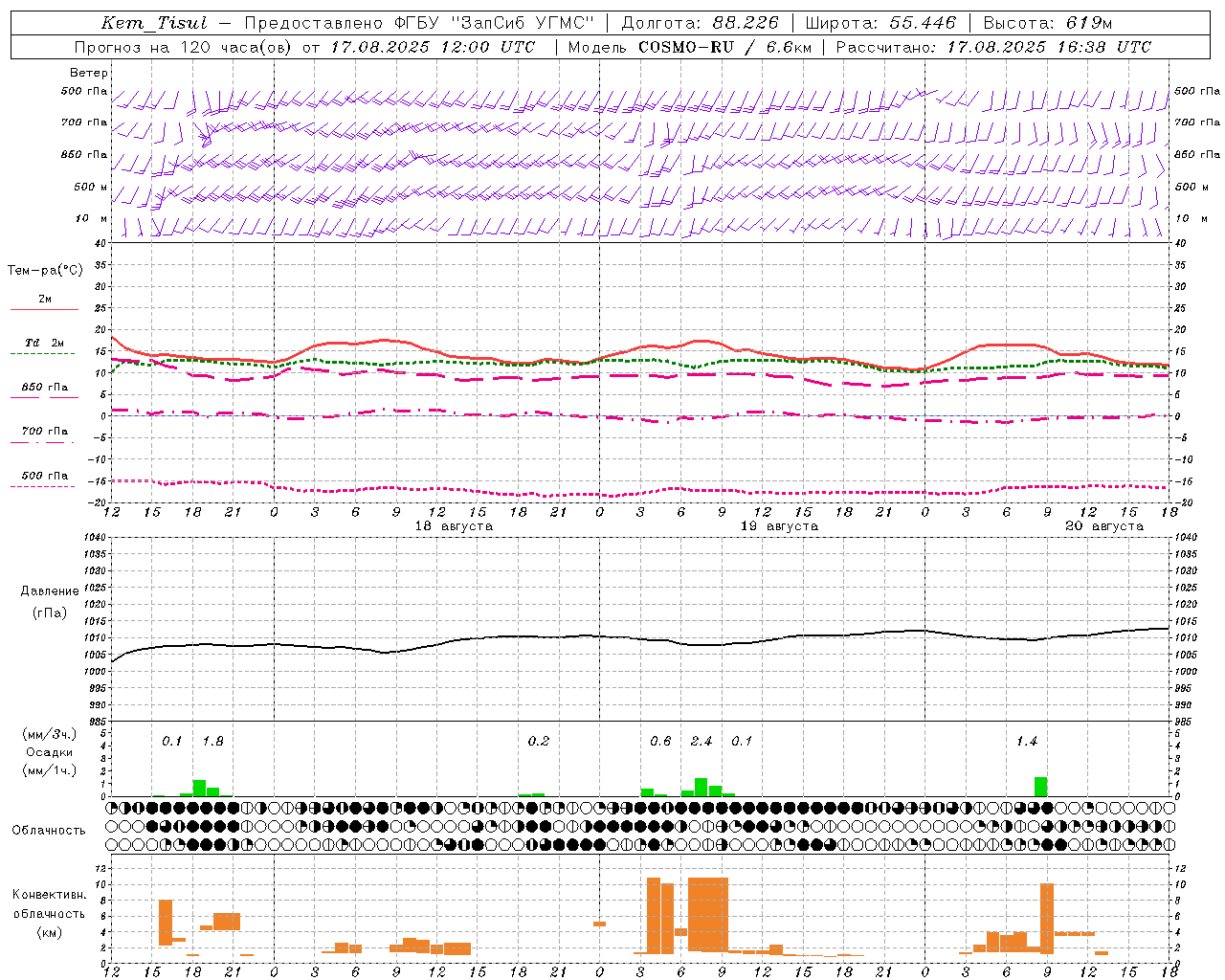This screenshot has width=1225, height=980.
Task: Select the ФГБУ "ЗапСиб УГМС" provider text
Action: (x=495, y=23)
